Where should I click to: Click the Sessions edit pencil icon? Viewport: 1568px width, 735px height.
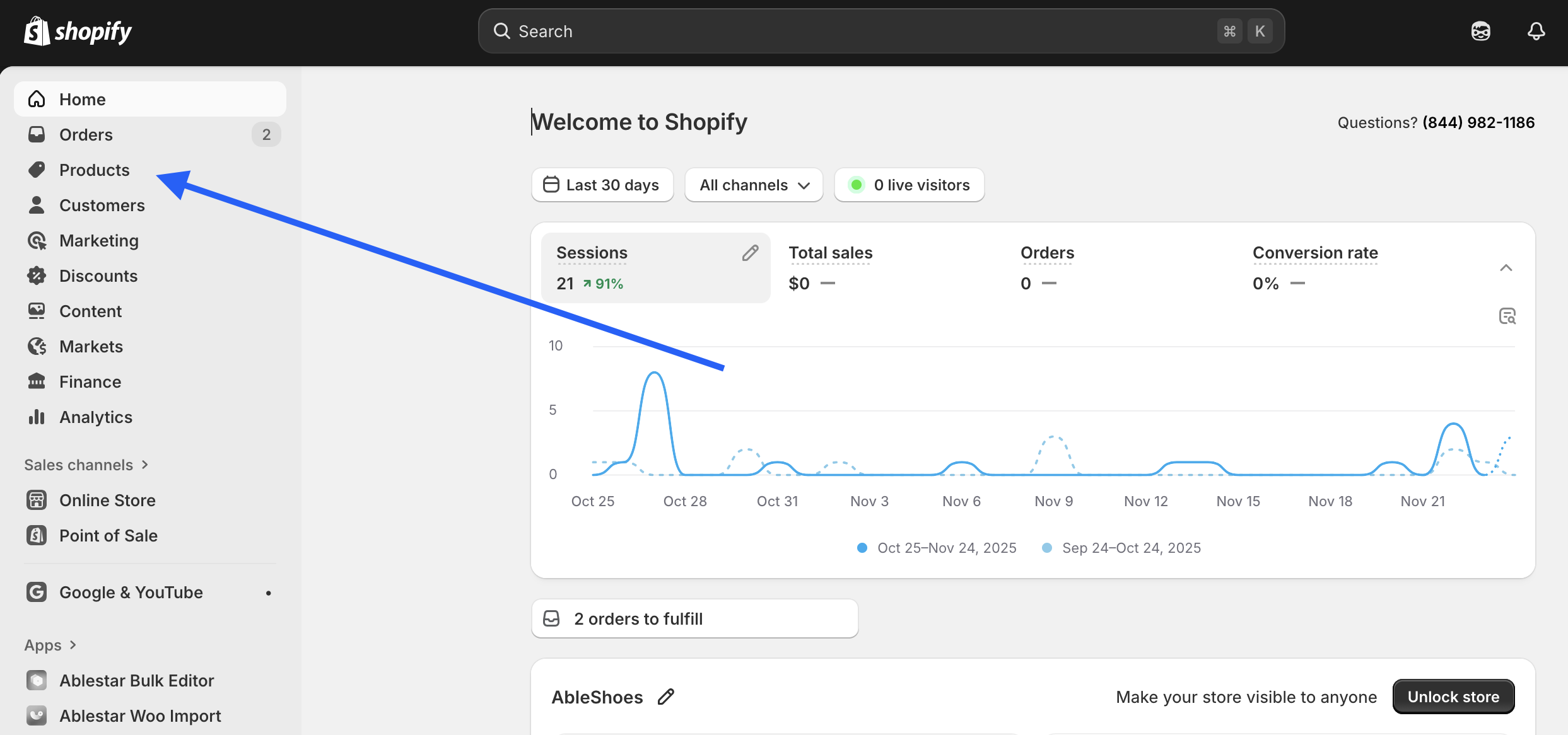point(750,253)
